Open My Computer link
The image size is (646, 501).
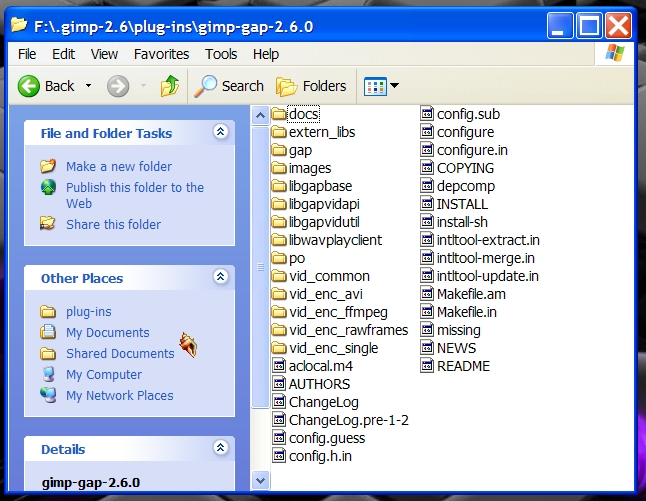[x=104, y=375]
